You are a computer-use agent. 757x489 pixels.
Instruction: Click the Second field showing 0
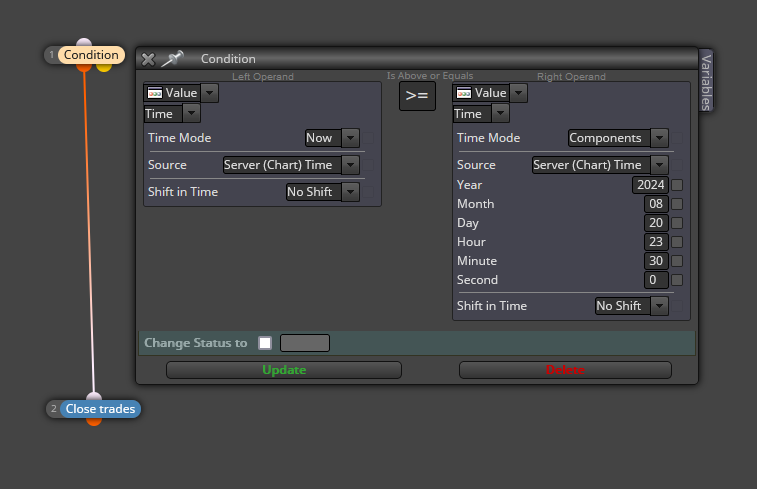(656, 280)
